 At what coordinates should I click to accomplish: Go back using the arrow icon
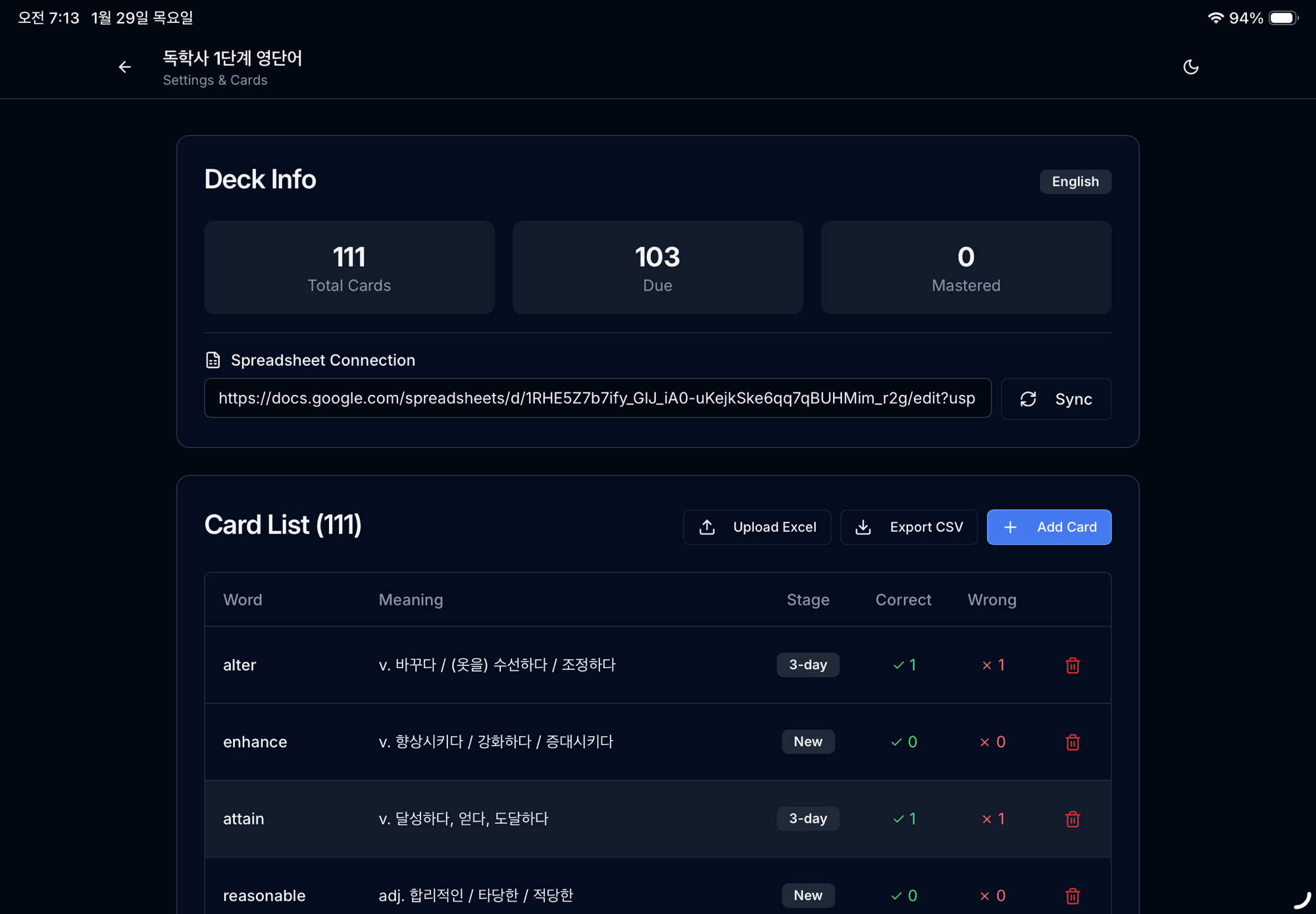click(124, 67)
